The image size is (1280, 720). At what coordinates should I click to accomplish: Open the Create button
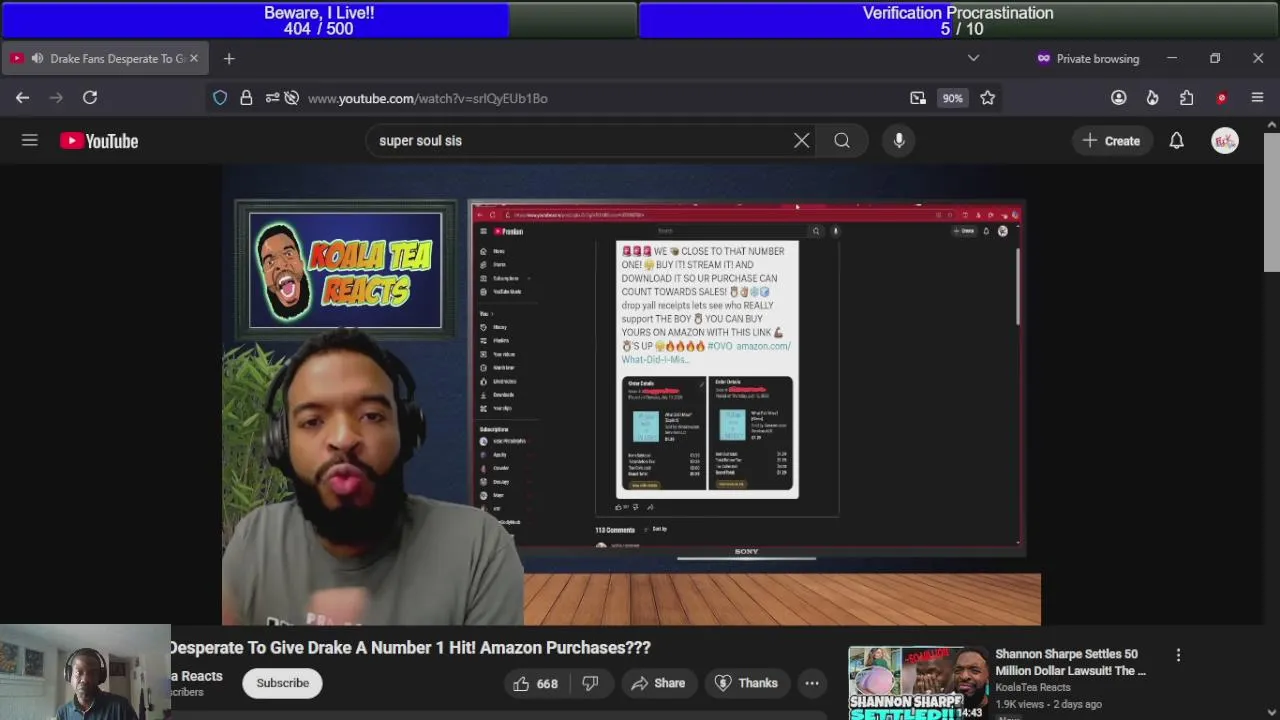1111,141
